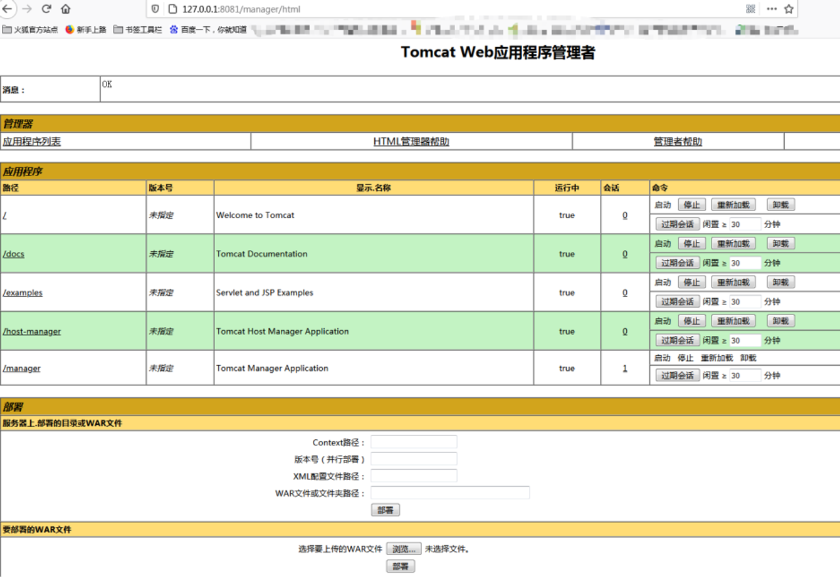Click 卸载 button for Welcome to Tomcat
Viewport: 840px width, 578px height.
click(x=781, y=205)
